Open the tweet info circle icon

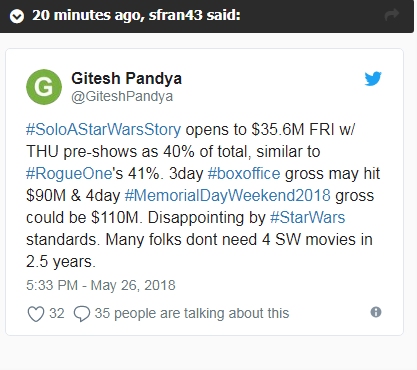click(376, 312)
